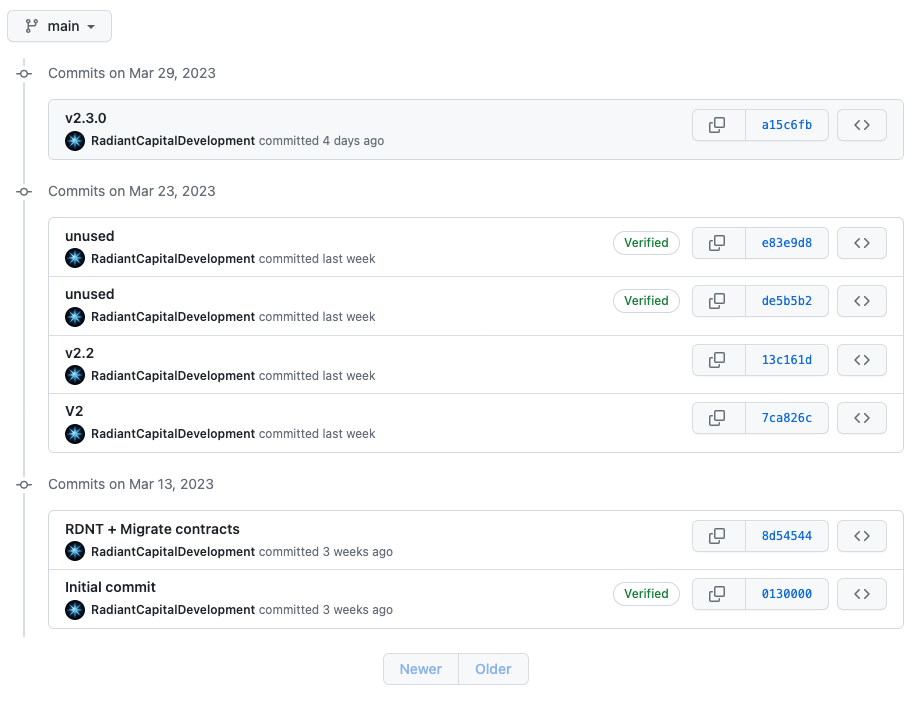The width and height of the screenshot is (920, 701).
Task: Show Verified badge details for e83e9d8
Action: point(646,243)
